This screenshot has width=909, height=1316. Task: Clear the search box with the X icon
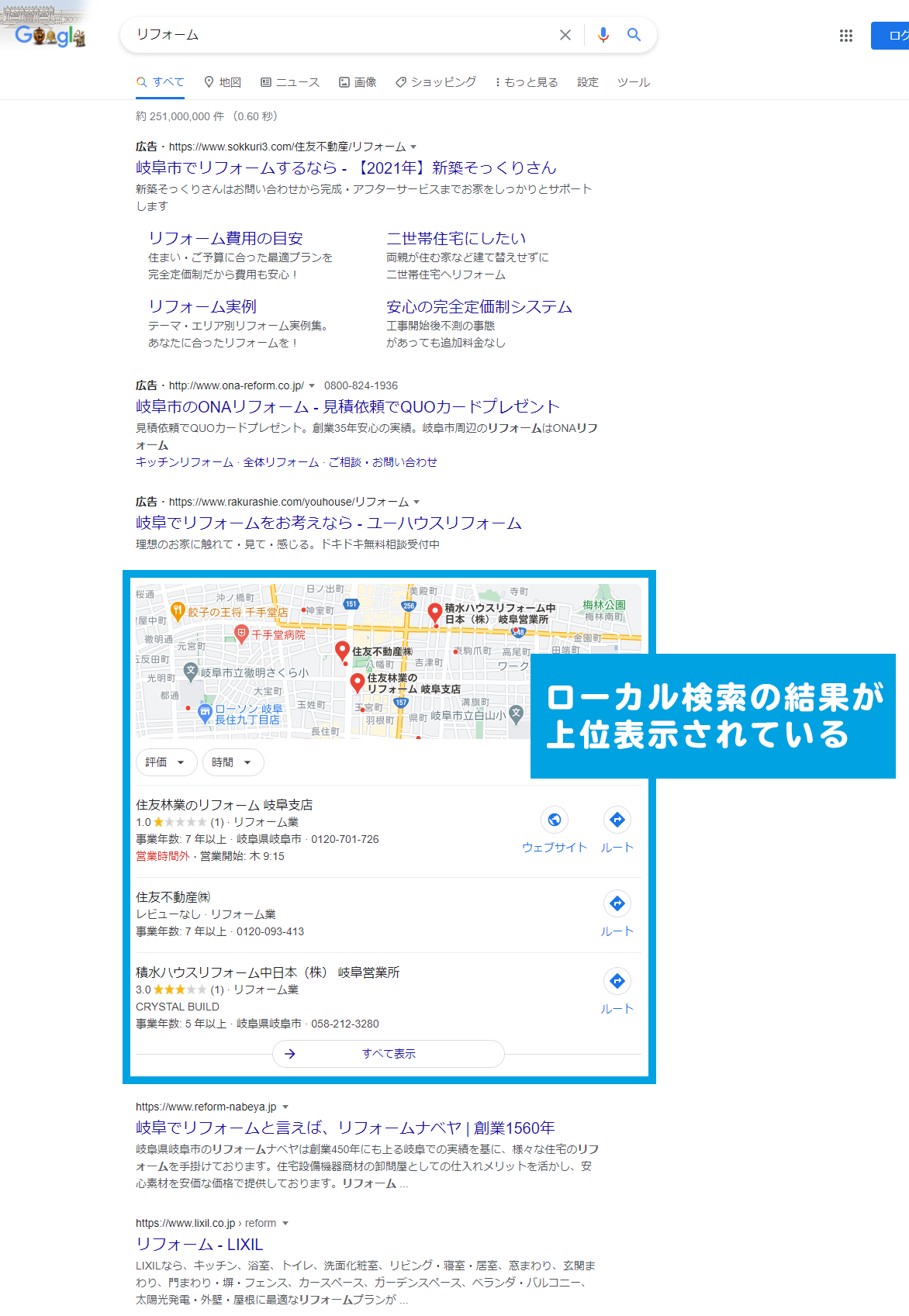click(x=565, y=35)
